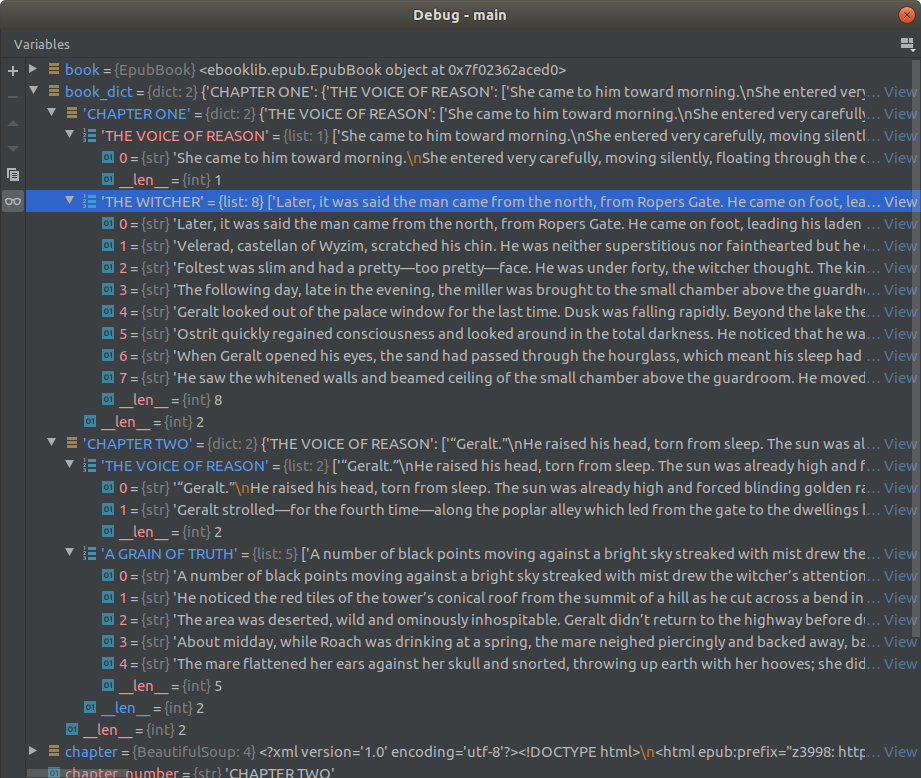
Task: Click View link on the 'A GRAIN OF TRUTH' row
Action: click(x=900, y=554)
